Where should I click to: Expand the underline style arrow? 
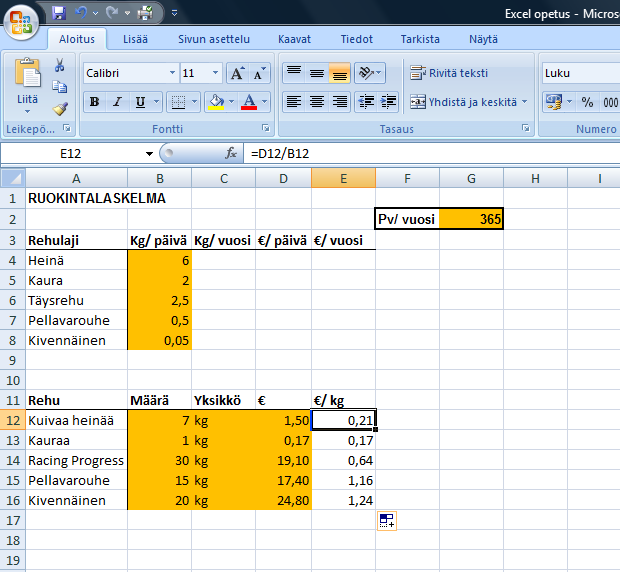coord(157,102)
